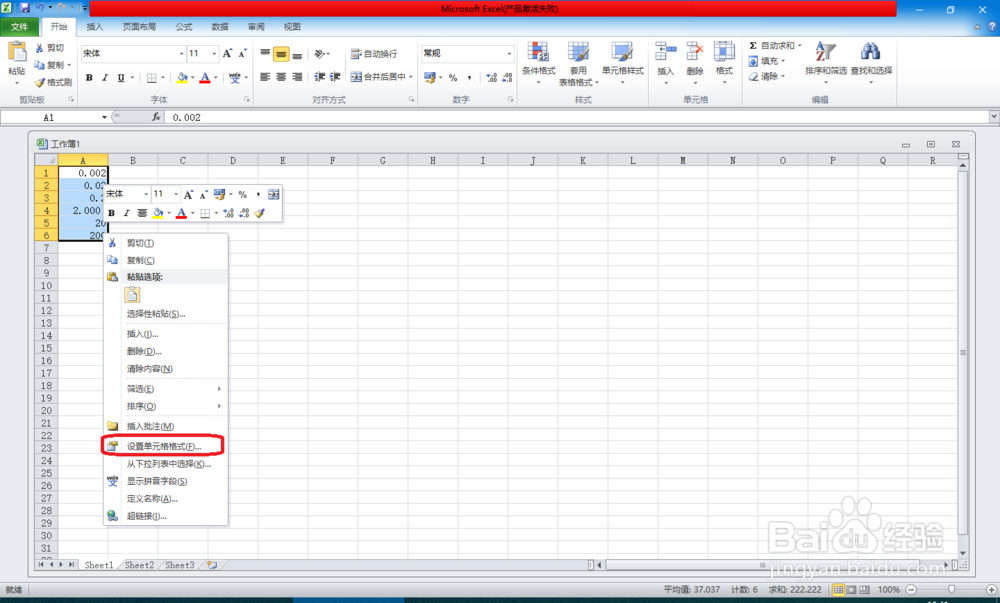
Task: Toggle middle vertical alignment in ribbon
Action: click(x=281, y=54)
